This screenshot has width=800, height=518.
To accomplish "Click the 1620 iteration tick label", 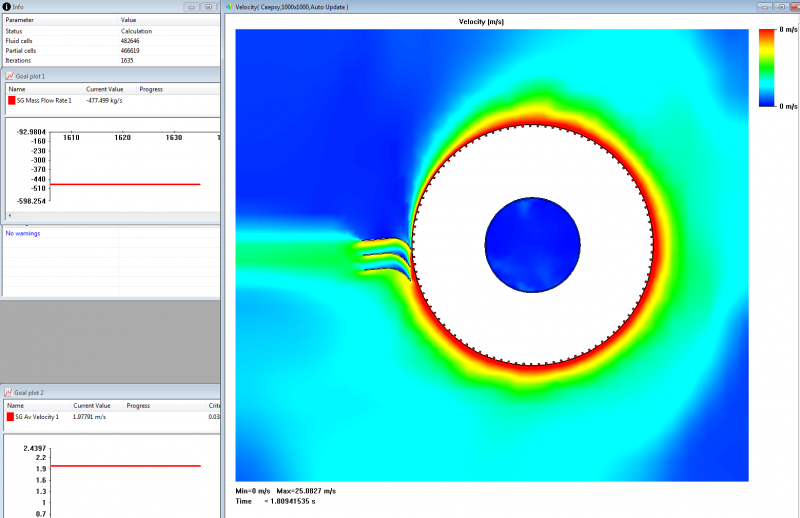I will [122, 137].
